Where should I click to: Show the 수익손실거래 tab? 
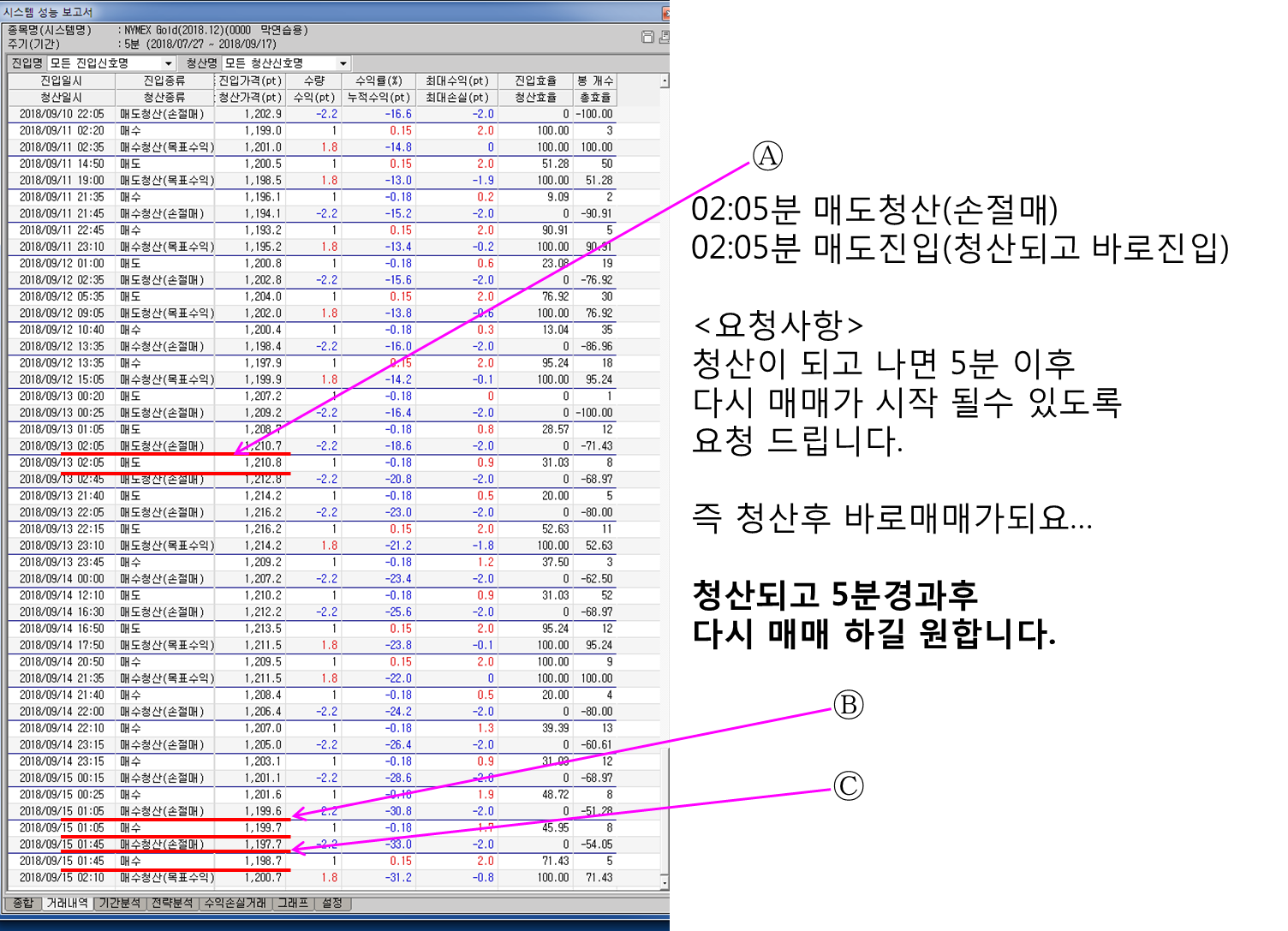(x=236, y=903)
